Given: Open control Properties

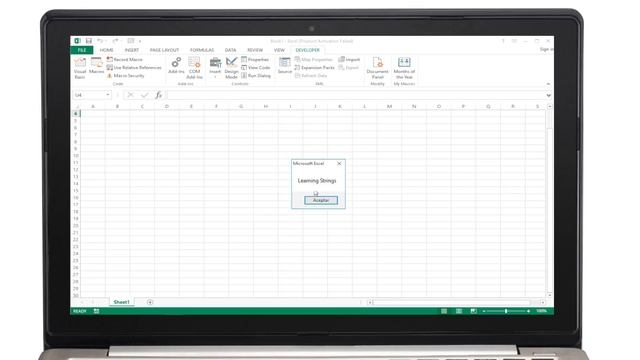Looking at the screenshot, I should coord(255,60).
